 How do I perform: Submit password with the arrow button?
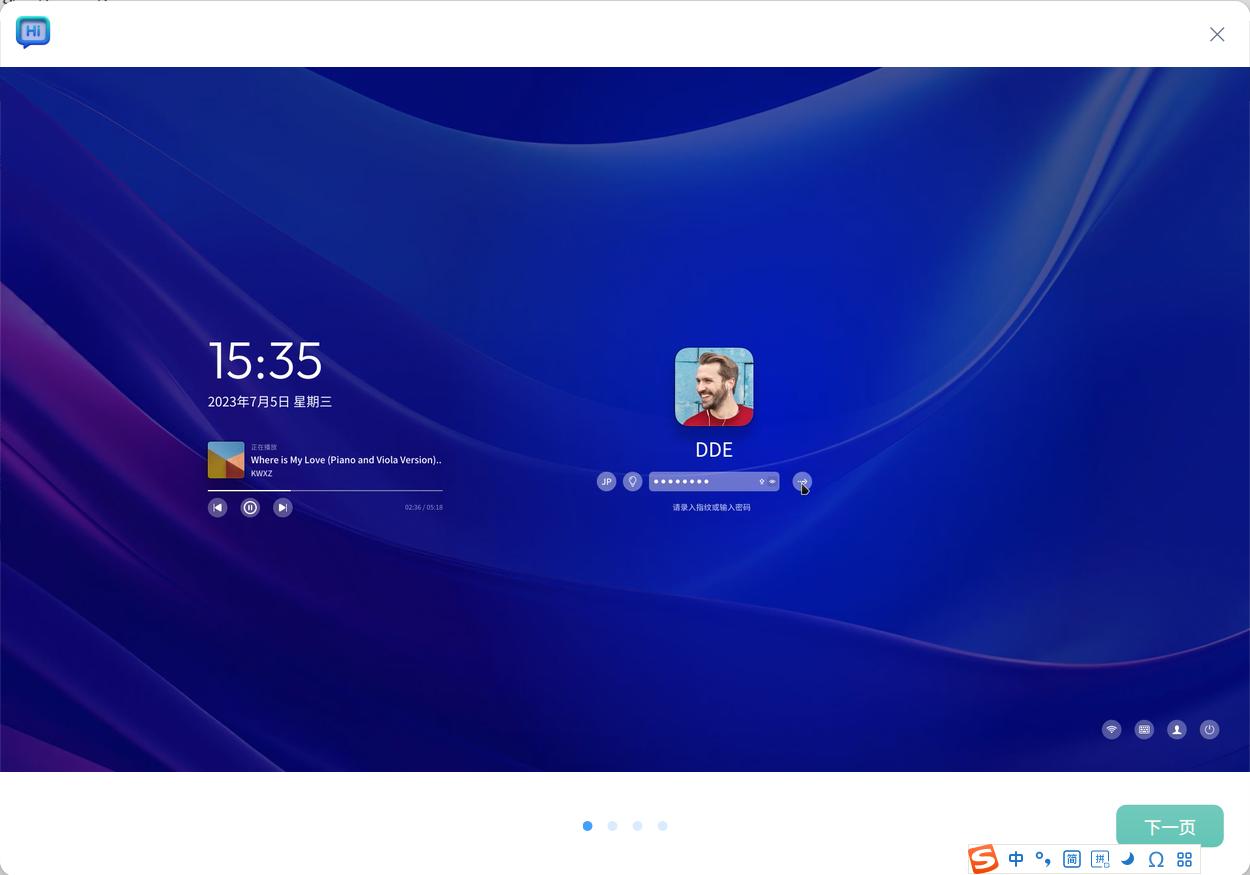pyautogui.click(x=802, y=482)
